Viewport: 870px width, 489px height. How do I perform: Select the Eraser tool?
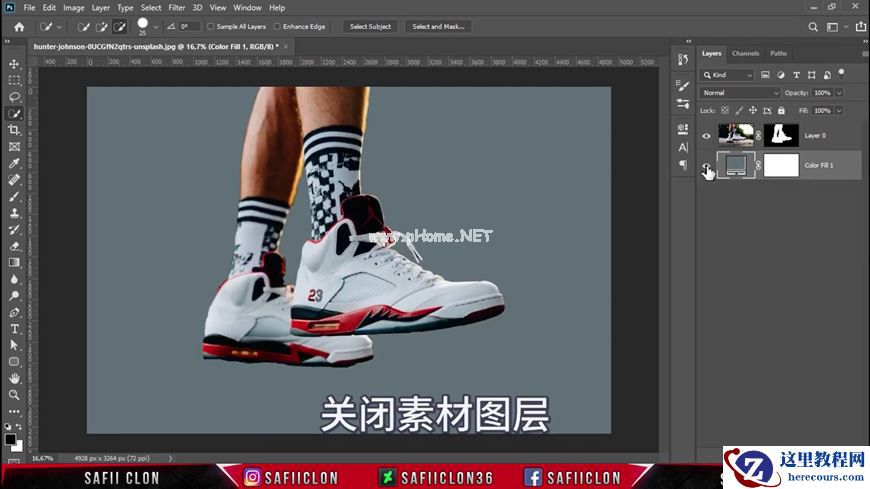(x=14, y=246)
